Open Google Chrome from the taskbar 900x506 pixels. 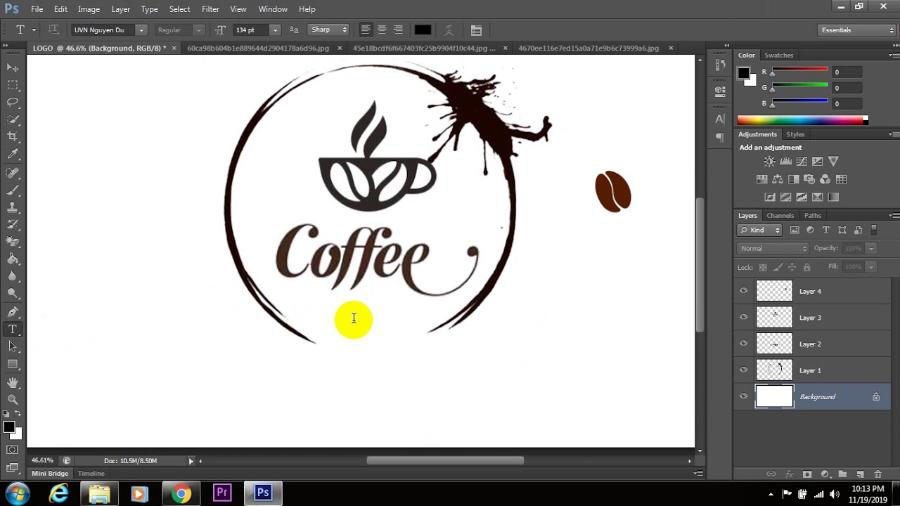click(x=181, y=493)
